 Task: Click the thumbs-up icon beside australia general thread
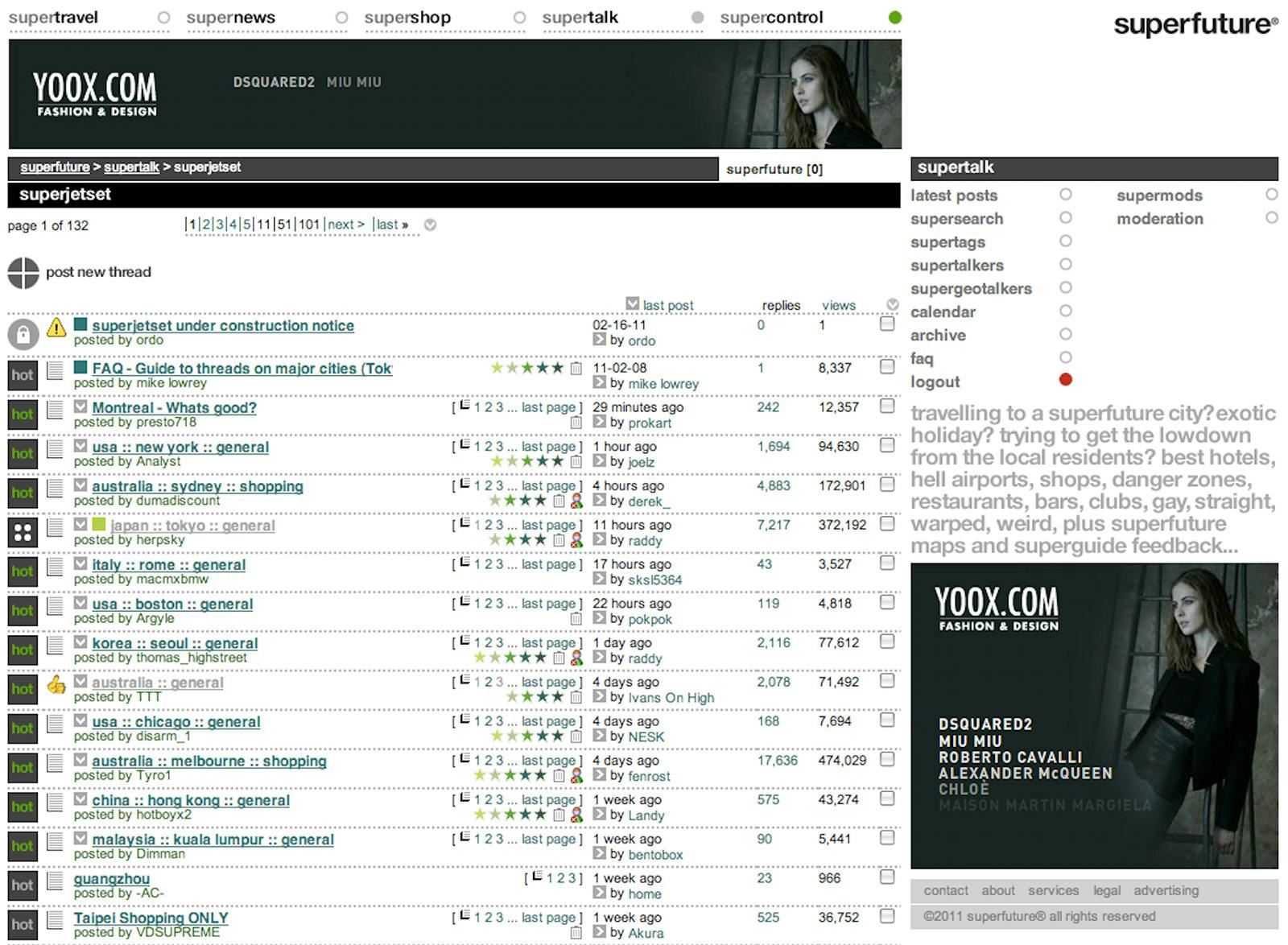56,685
